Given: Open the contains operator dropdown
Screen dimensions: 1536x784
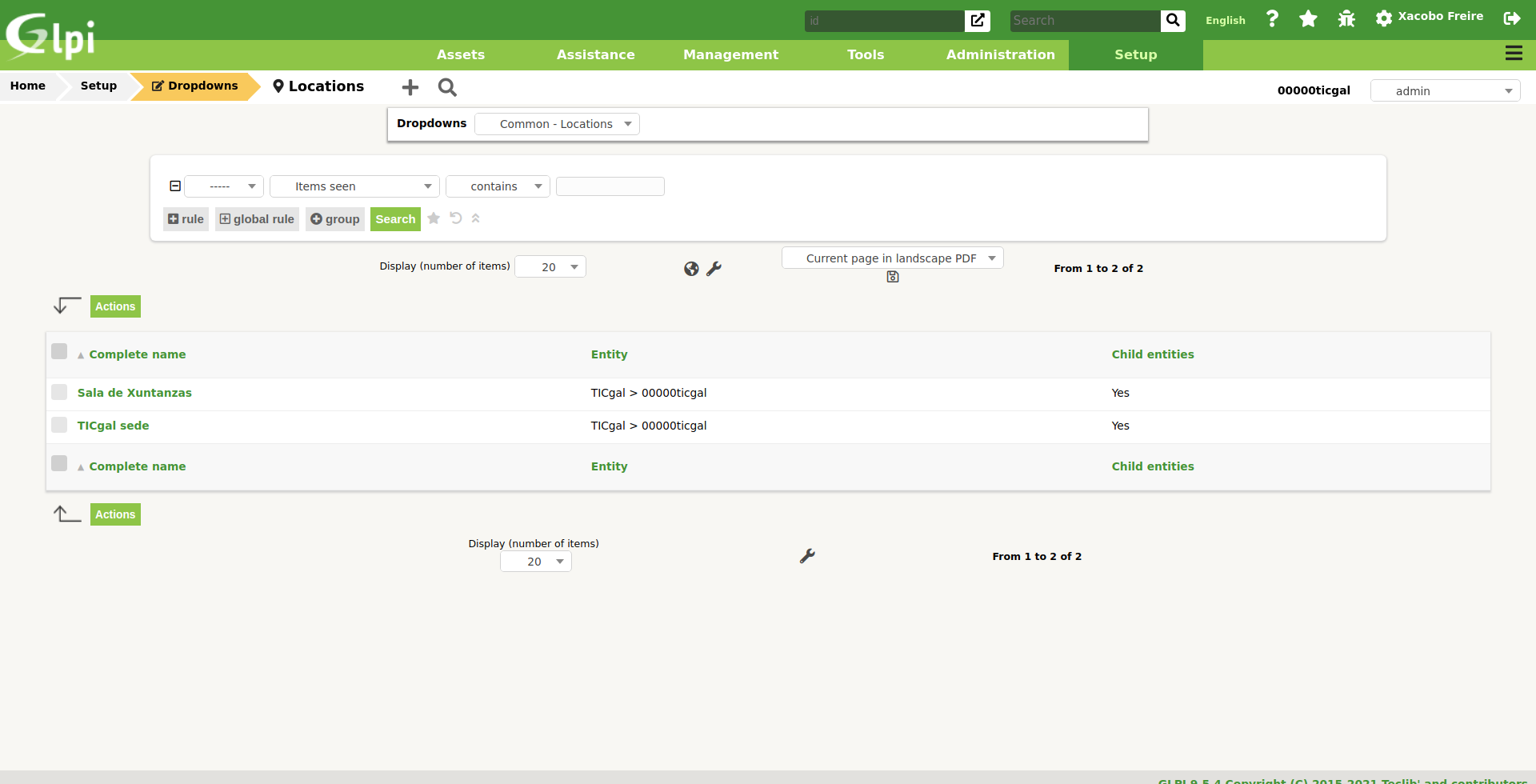Looking at the screenshot, I should (498, 186).
